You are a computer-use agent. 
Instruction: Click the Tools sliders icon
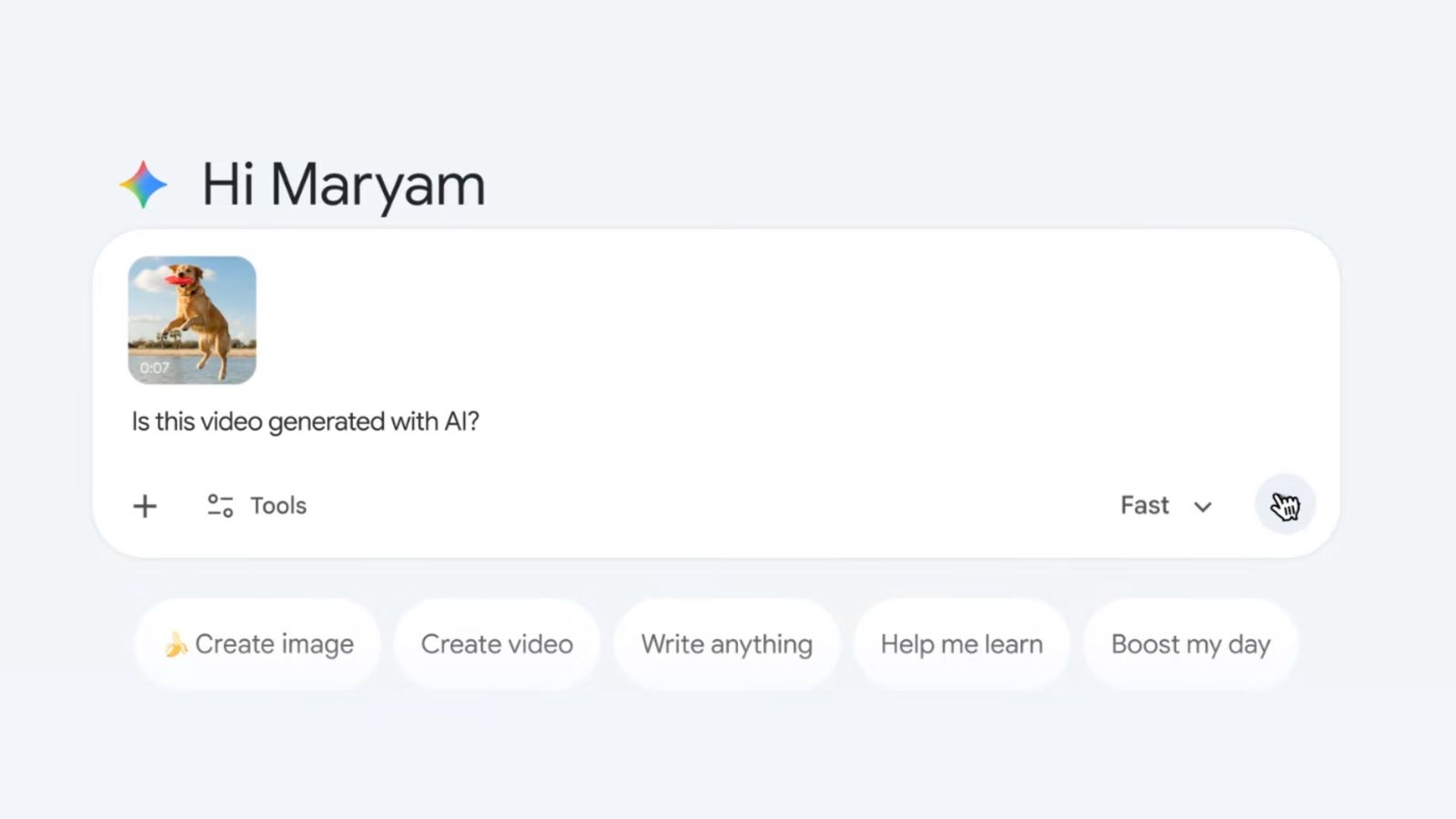220,506
